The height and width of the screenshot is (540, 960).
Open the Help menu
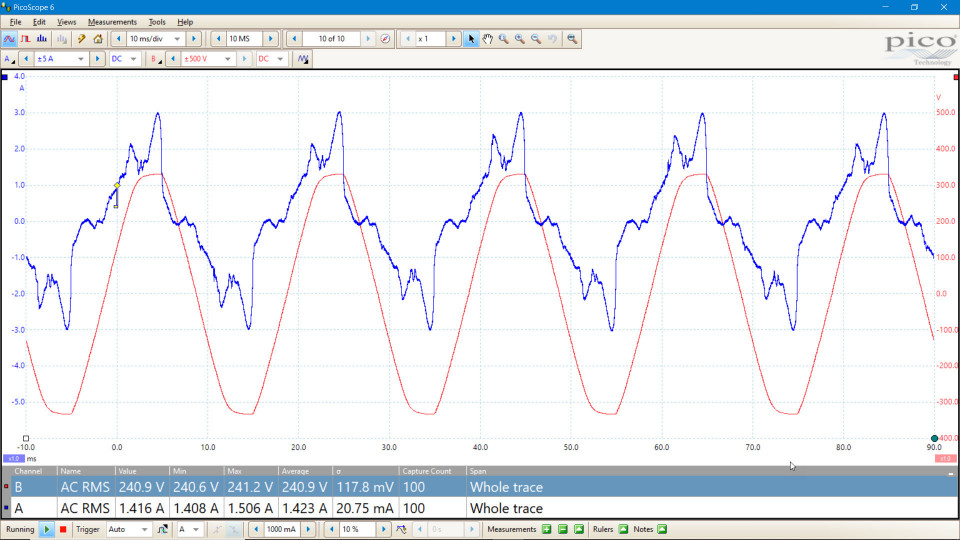185,22
